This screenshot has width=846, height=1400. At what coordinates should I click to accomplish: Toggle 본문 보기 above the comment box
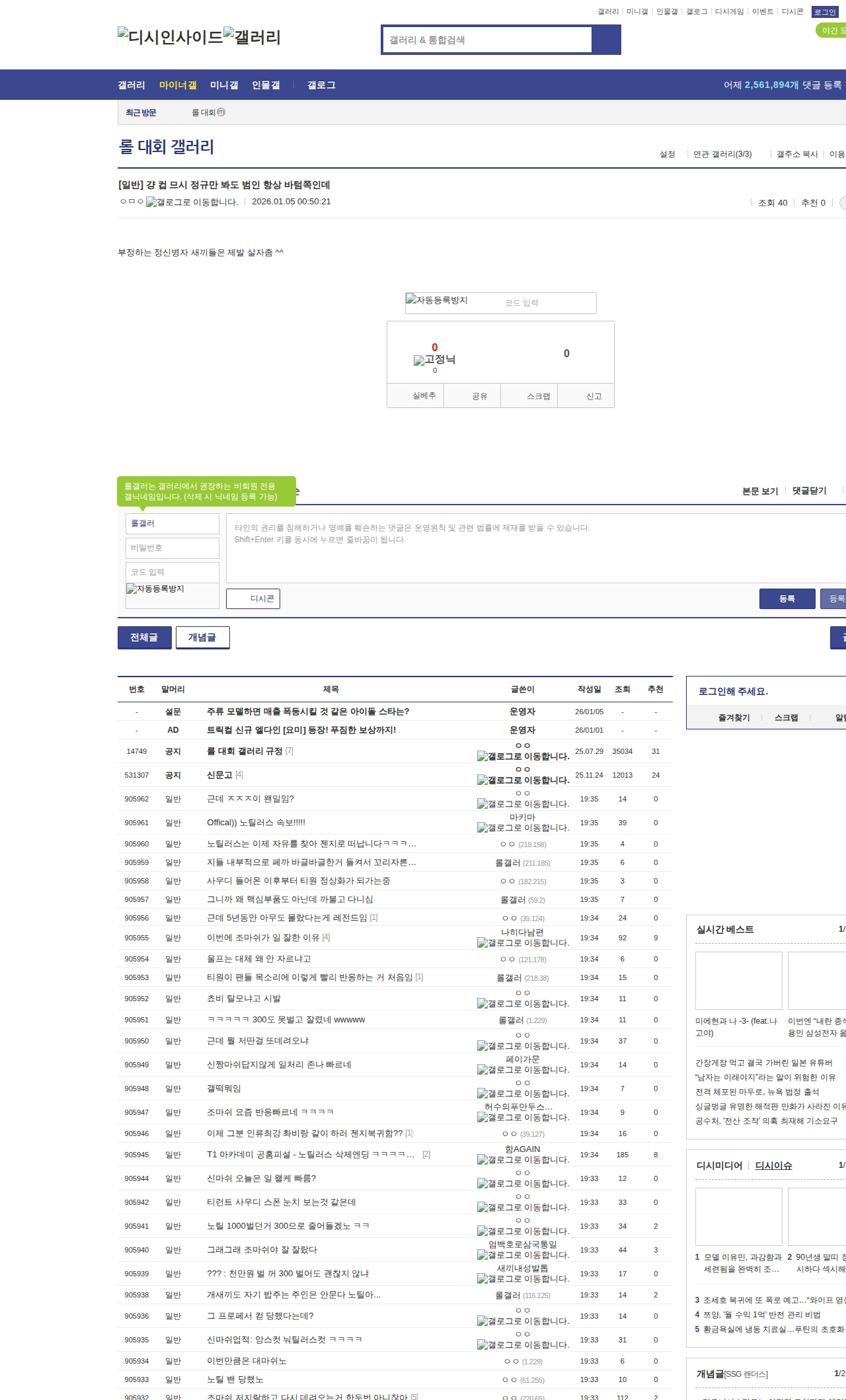(x=759, y=491)
